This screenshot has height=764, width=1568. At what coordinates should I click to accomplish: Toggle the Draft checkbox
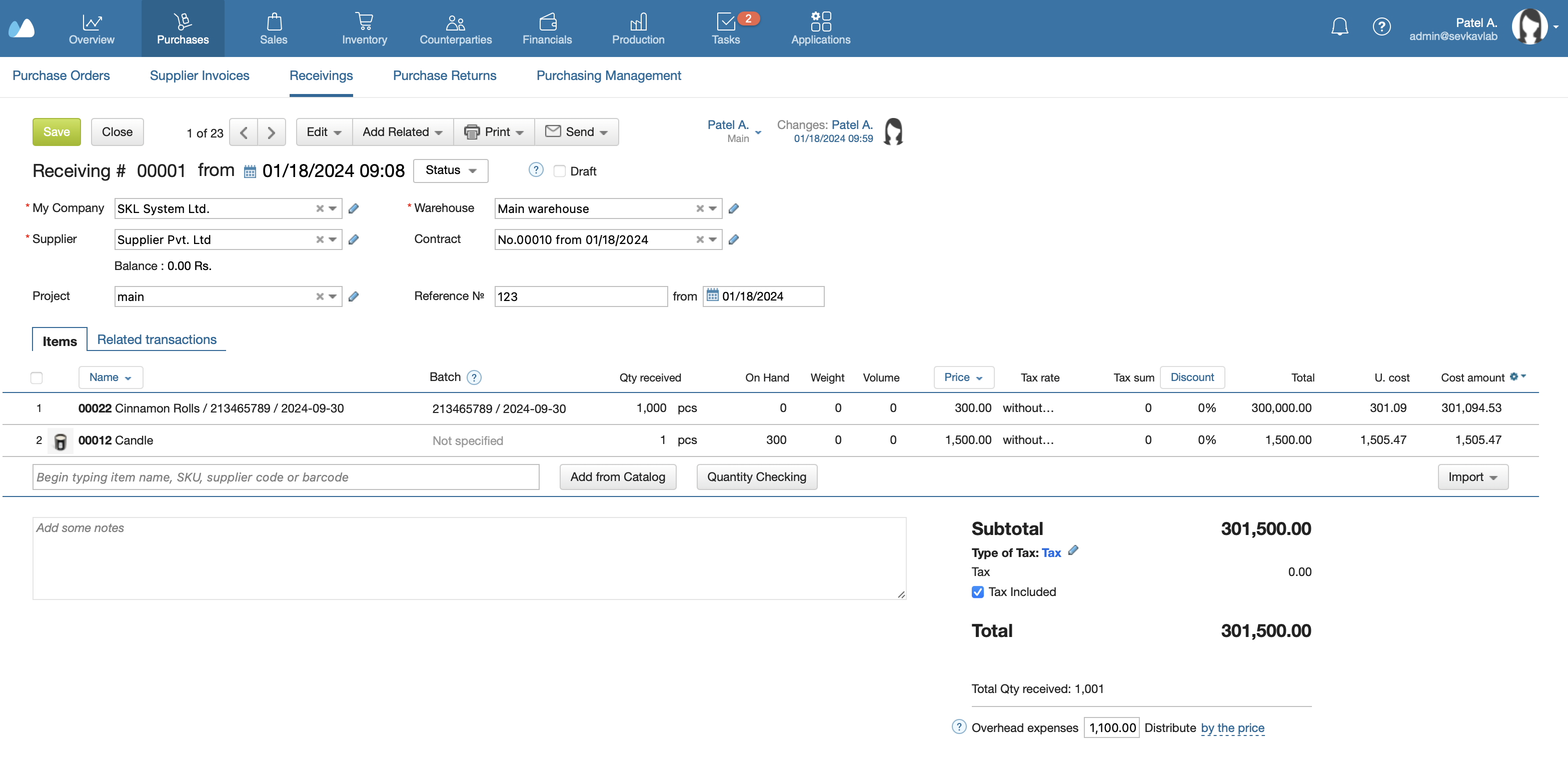[x=559, y=171]
